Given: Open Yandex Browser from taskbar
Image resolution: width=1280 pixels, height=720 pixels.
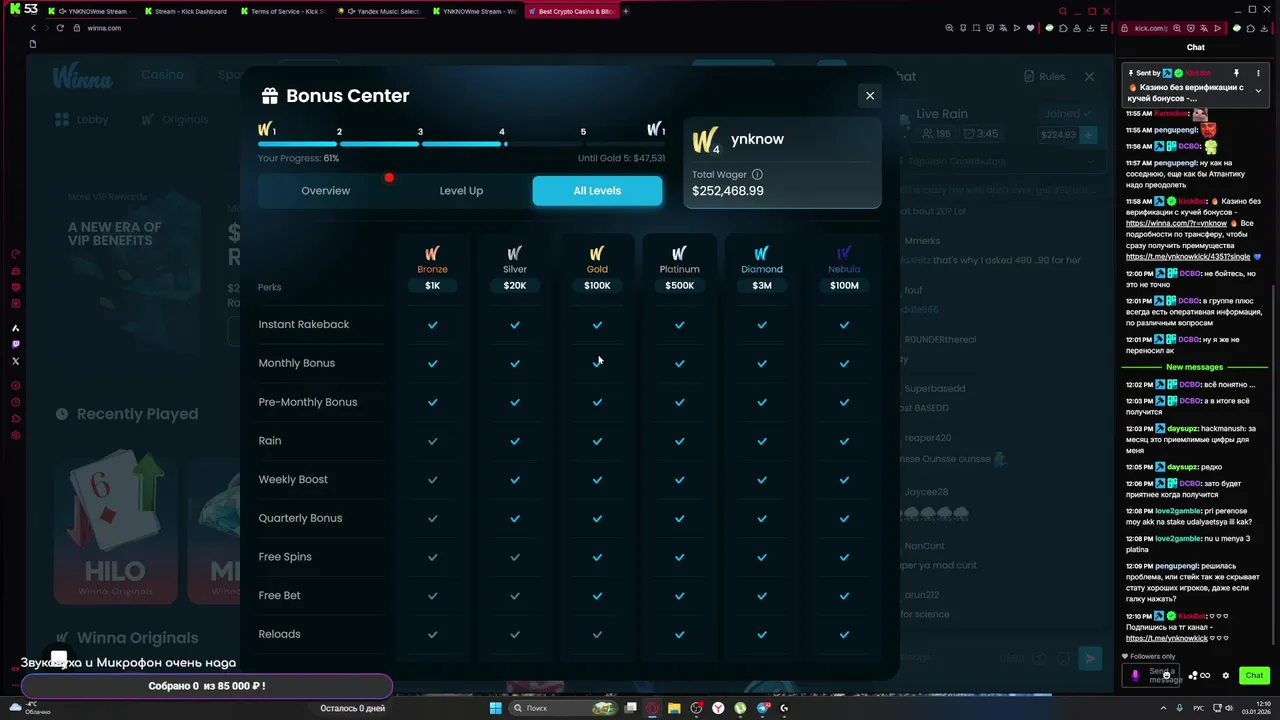Looking at the screenshot, I should coord(718,708).
